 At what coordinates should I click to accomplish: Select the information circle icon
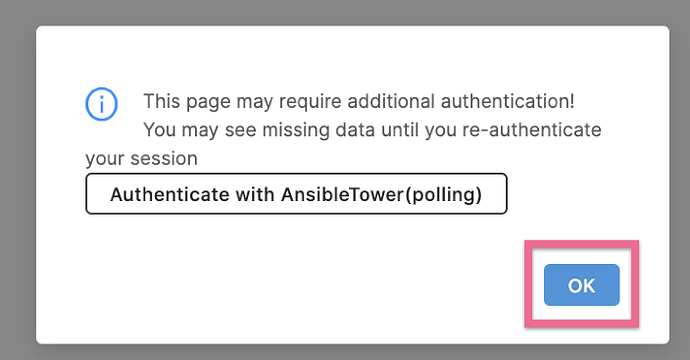point(101,104)
